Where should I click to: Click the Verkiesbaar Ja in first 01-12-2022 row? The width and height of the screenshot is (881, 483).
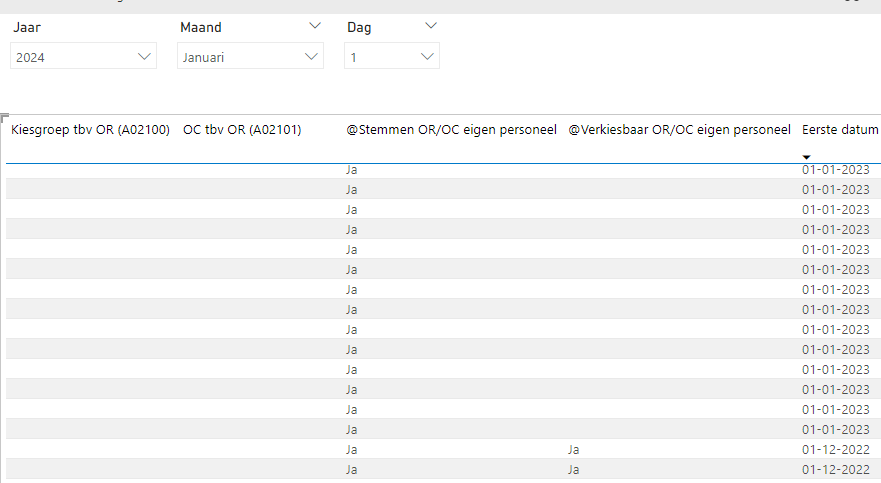pos(573,450)
